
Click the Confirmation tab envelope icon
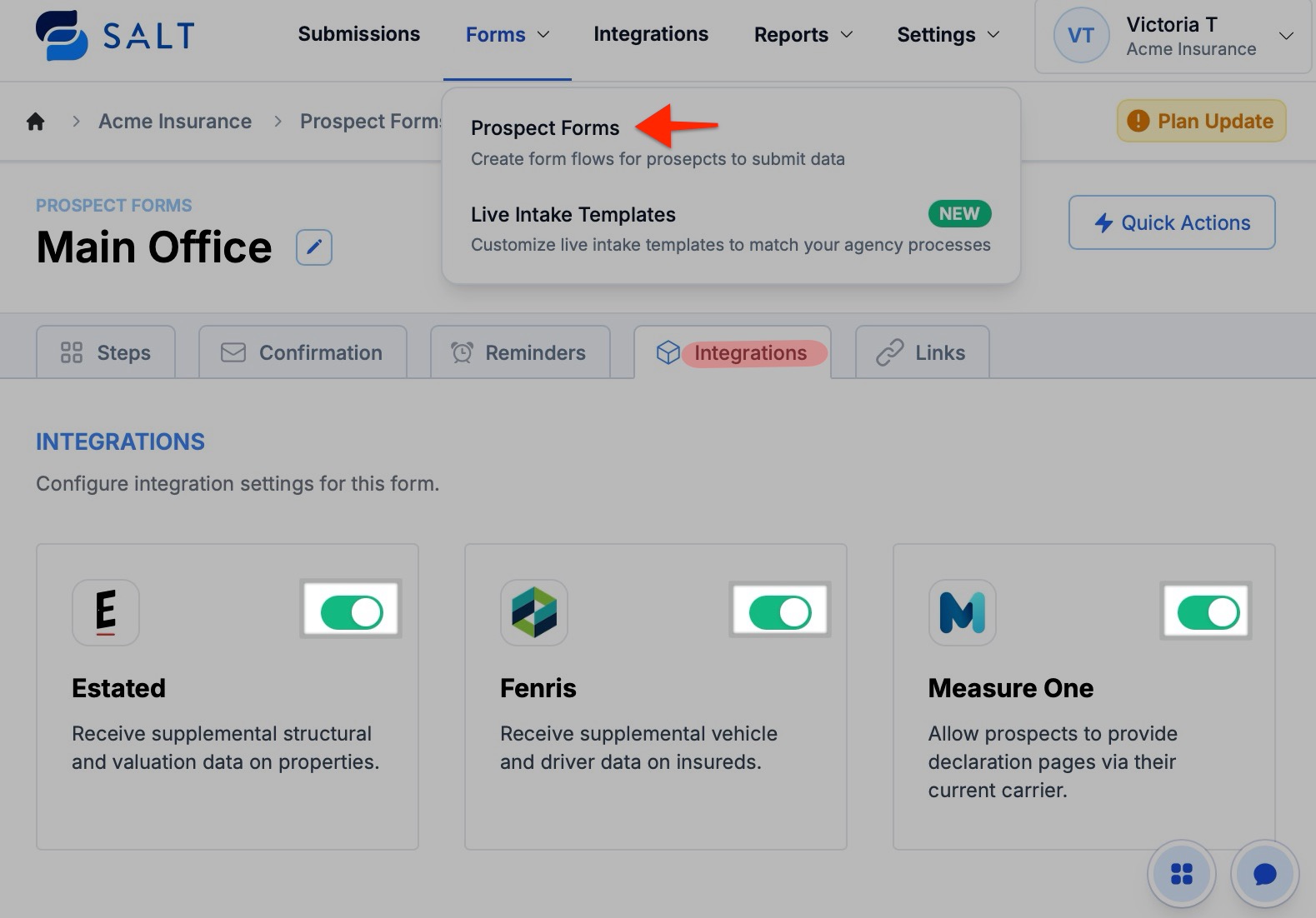tap(233, 352)
